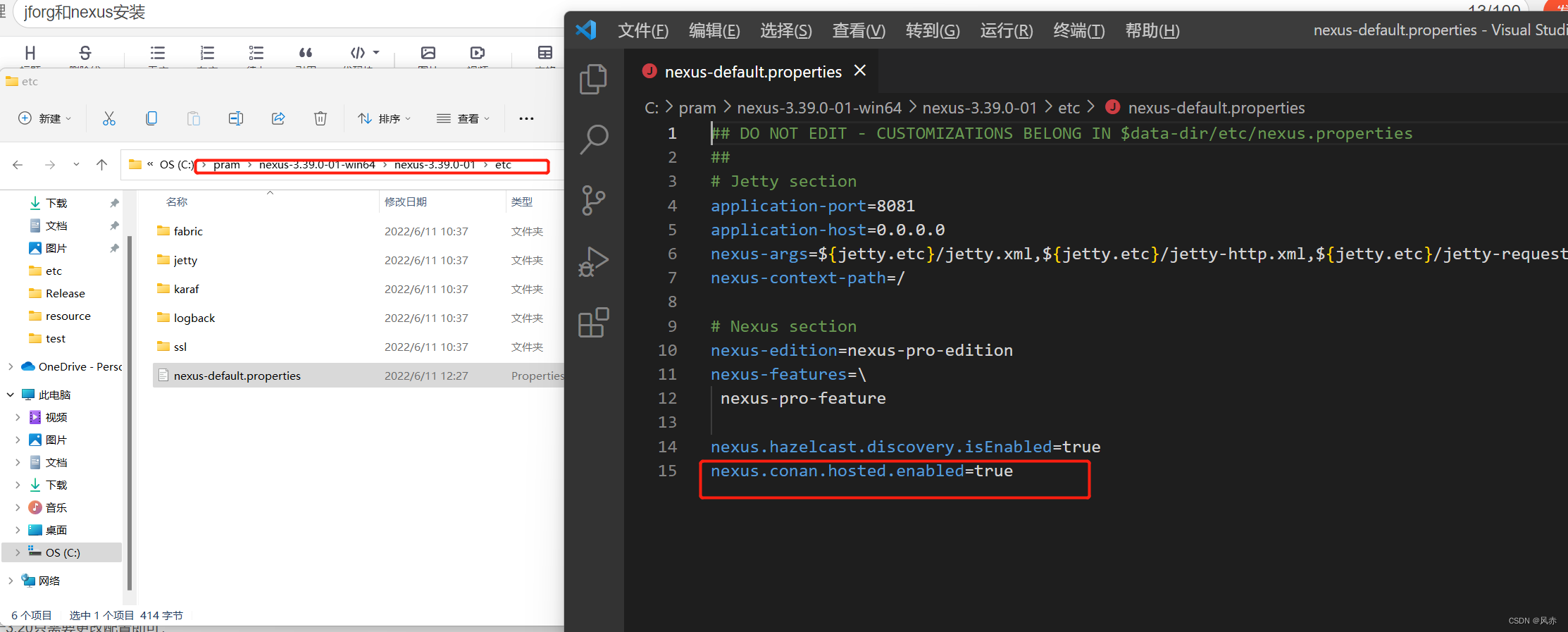Open the Extensions view

tap(593, 323)
